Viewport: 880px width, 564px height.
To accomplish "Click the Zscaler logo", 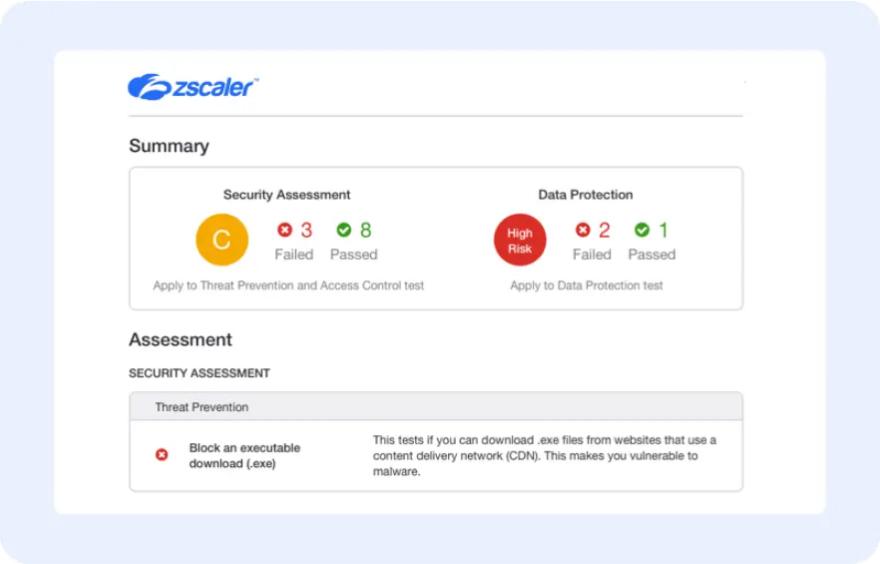I will coord(193,87).
